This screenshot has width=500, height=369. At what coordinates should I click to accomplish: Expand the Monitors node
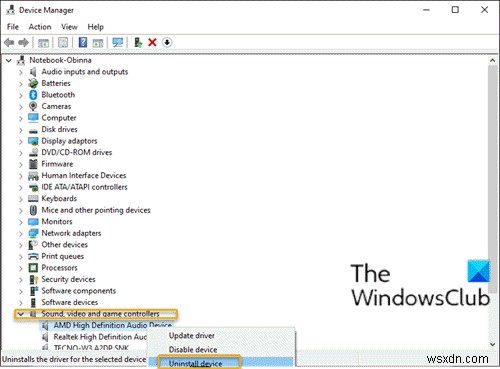(x=21, y=222)
